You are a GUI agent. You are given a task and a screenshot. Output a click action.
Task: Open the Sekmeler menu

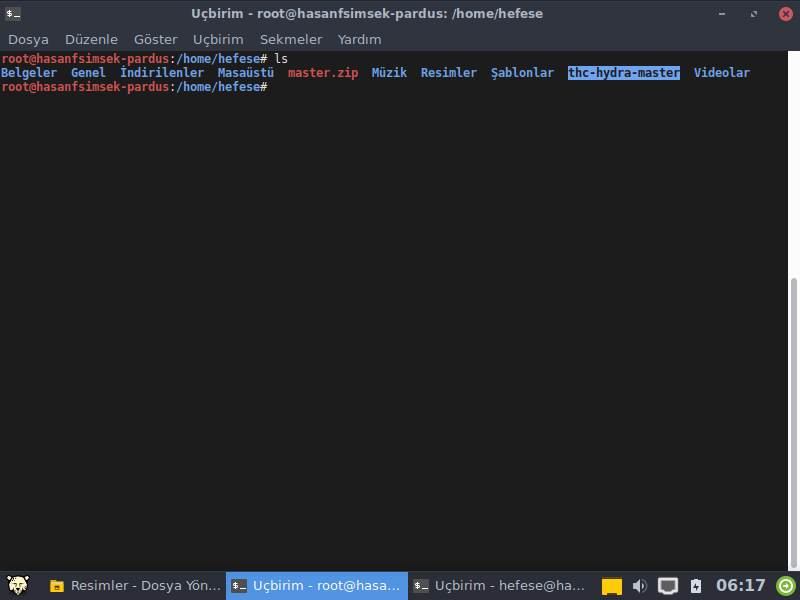coord(291,39)
